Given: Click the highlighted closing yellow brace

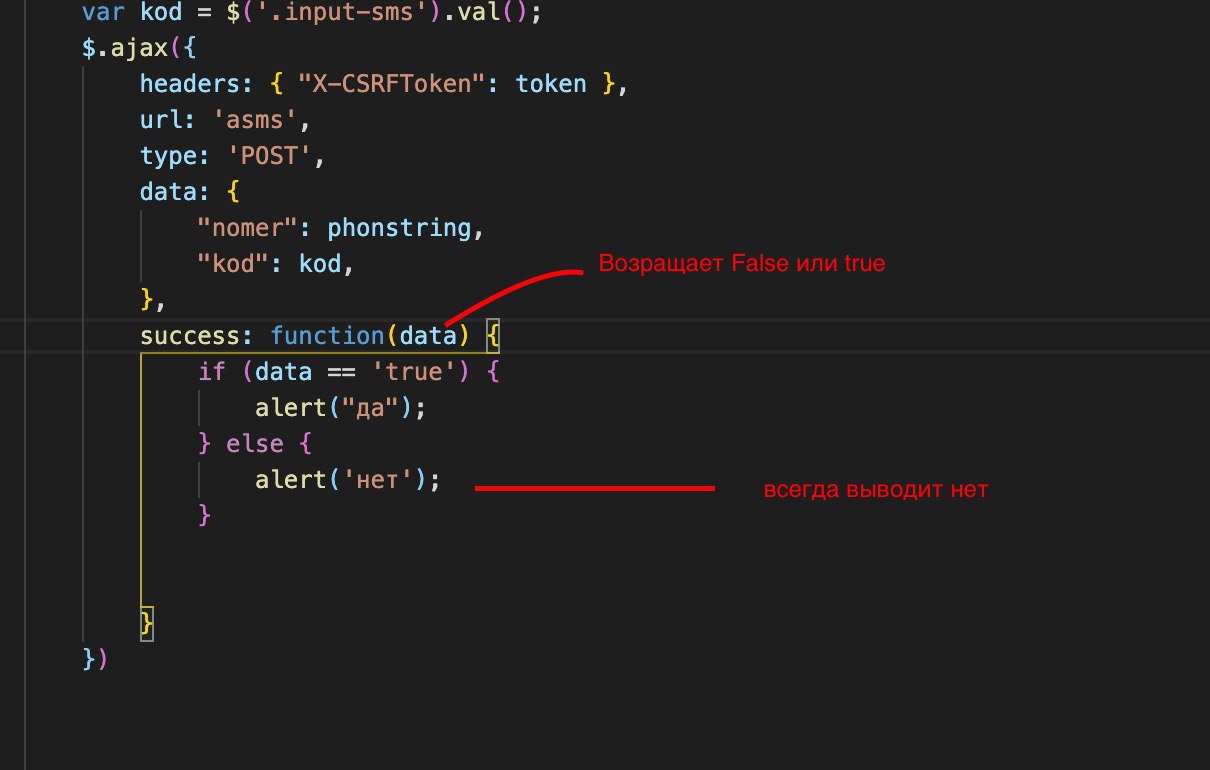Looking at the screenshot, I should click(147, 623).
